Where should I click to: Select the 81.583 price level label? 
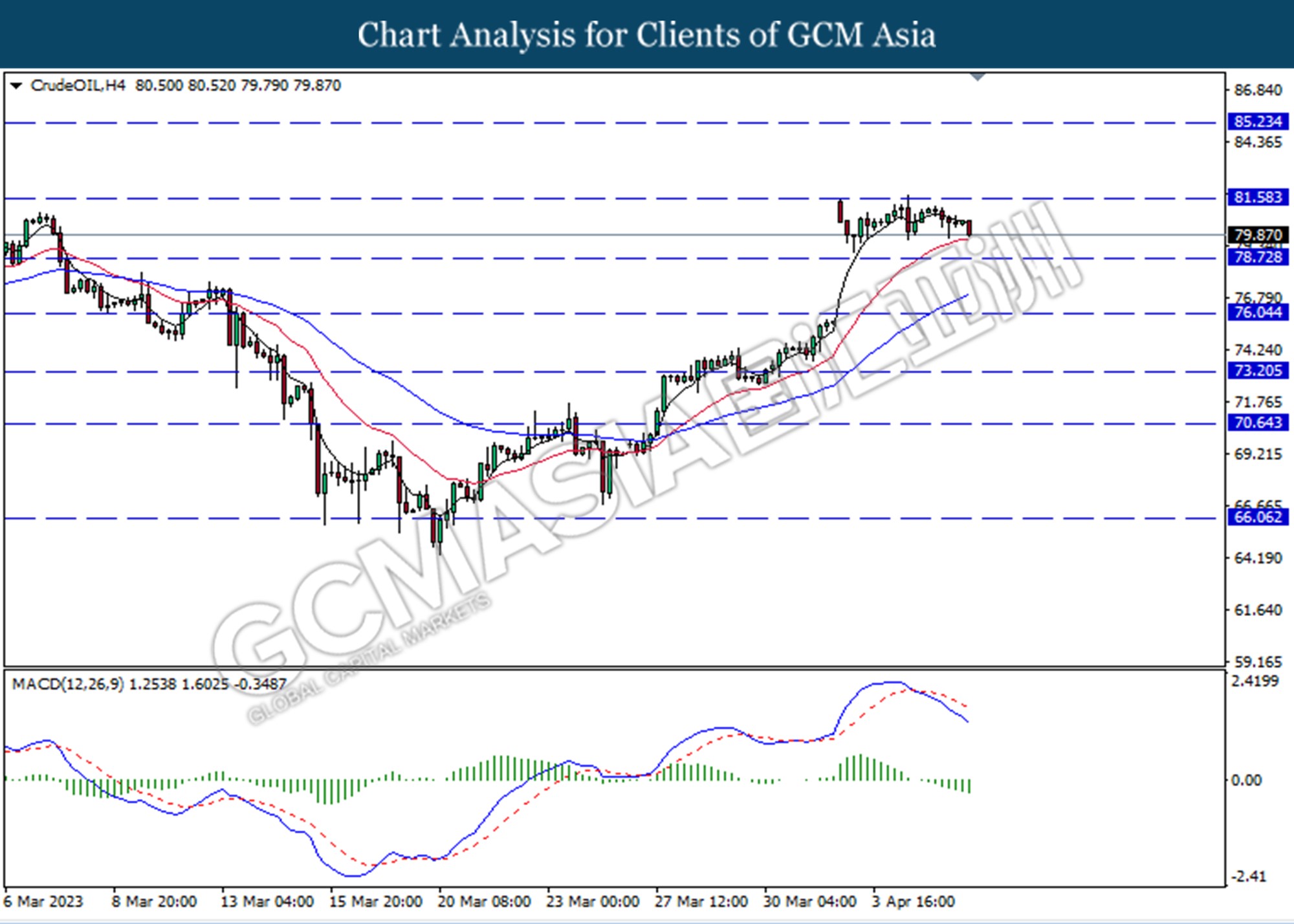[1258, 197]
